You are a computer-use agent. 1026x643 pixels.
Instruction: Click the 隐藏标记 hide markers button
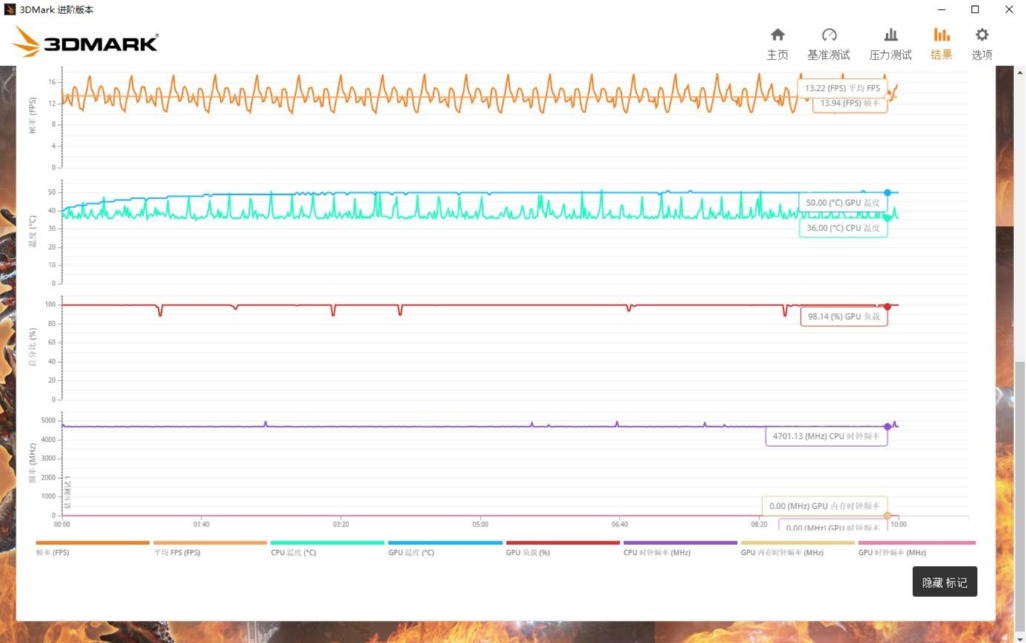944,581
